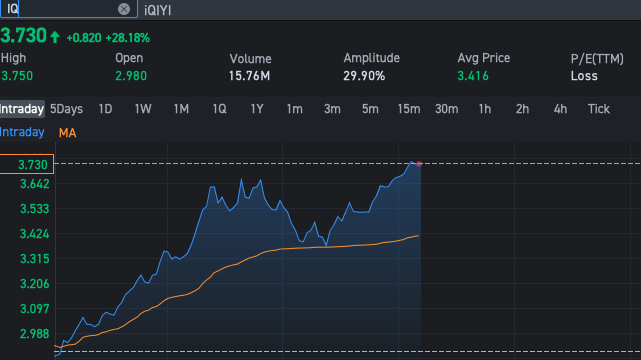This screenshot has height=360, width=641.
Task: Select the 1M timeframe tab
Action: click(x=181, y=109)
